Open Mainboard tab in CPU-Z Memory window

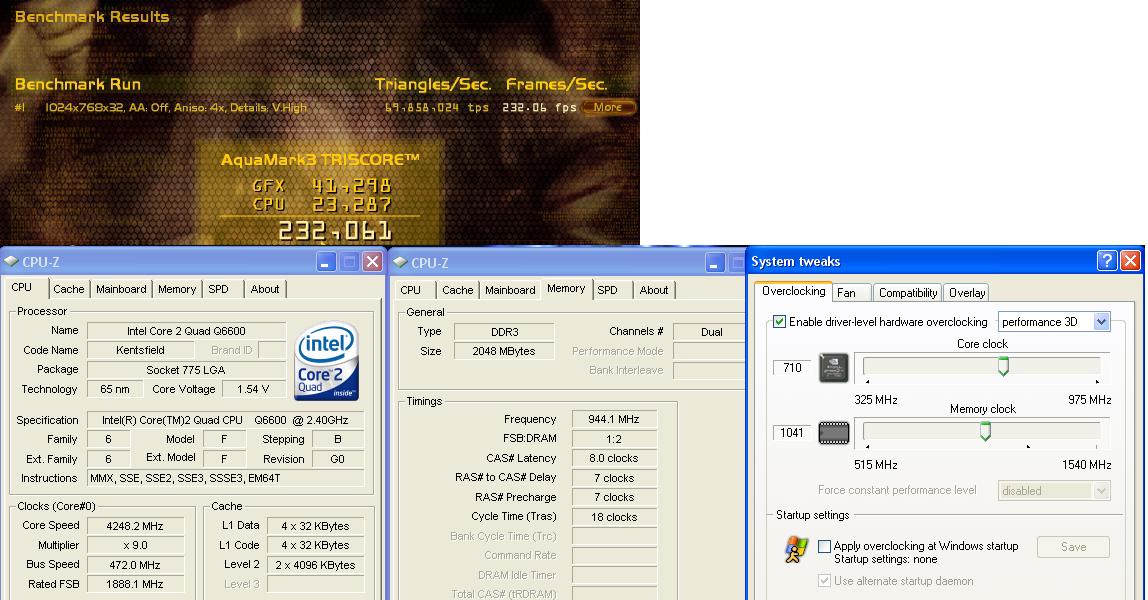coord(510,290)
